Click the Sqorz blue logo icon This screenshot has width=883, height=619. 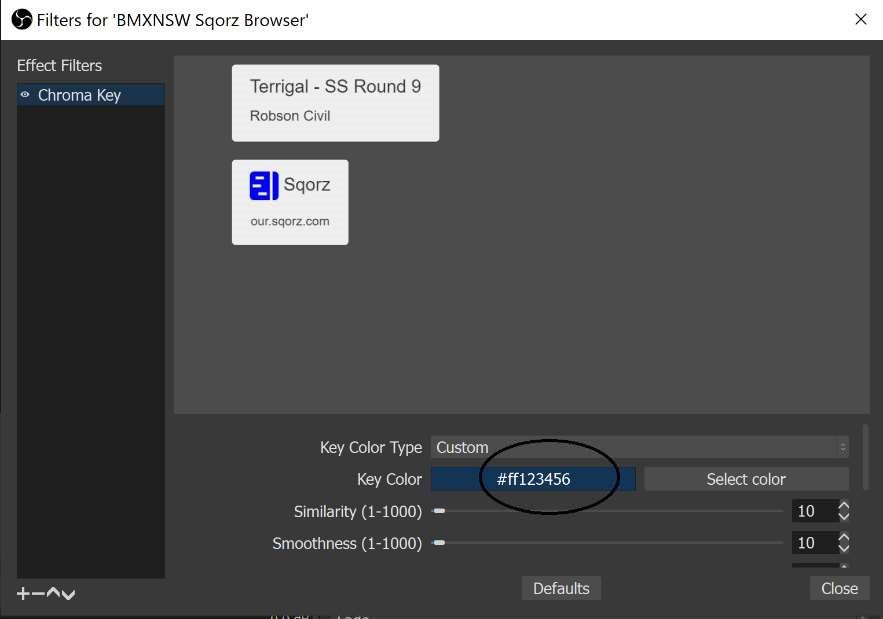click(x=264, y=186)
